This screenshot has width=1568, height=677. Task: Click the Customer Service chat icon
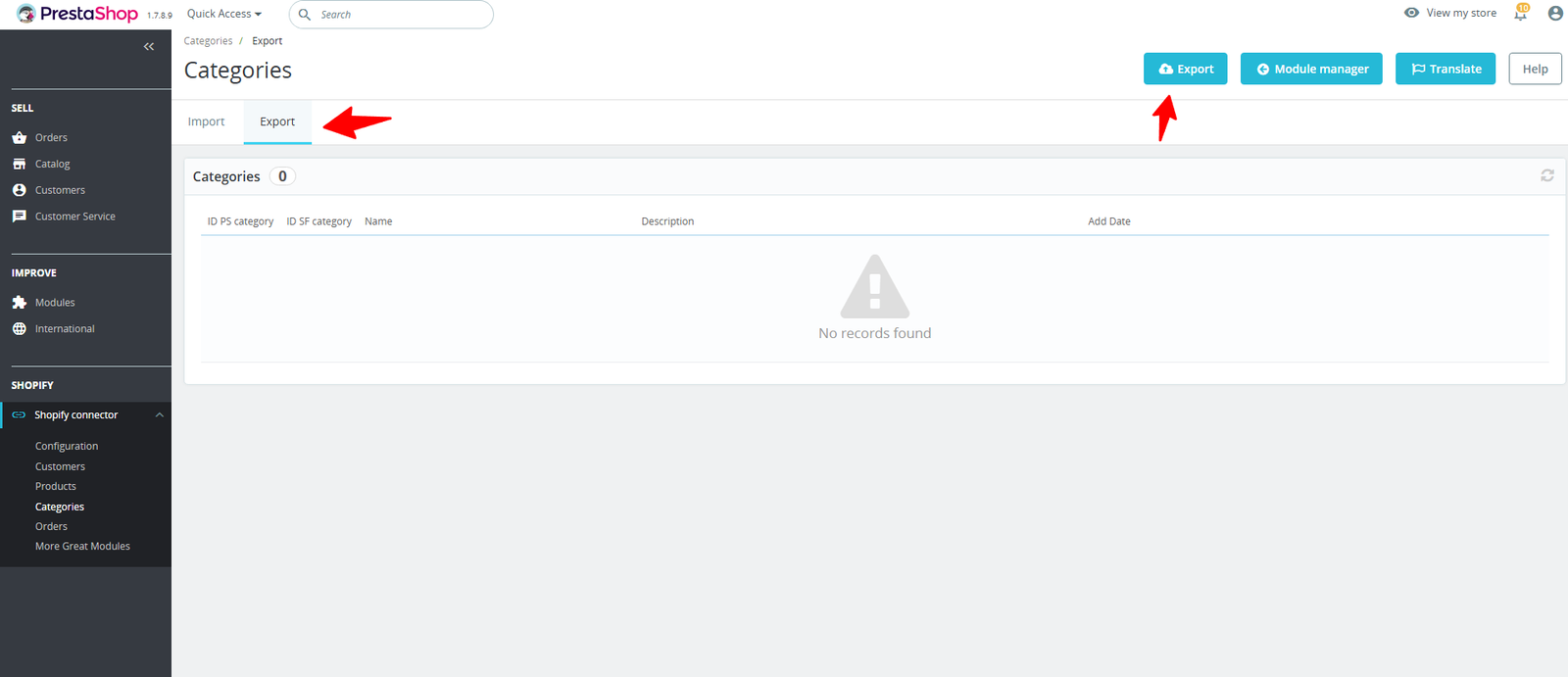click(x=20, y=217)
